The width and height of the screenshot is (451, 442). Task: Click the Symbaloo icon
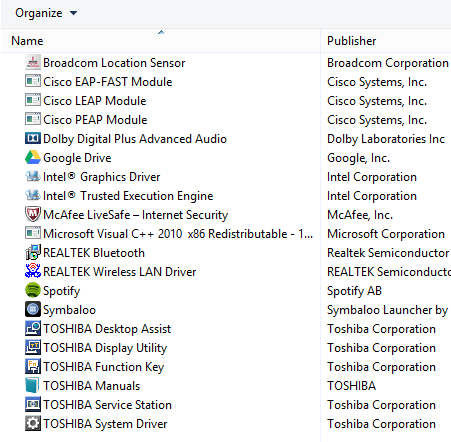point(33,309)
